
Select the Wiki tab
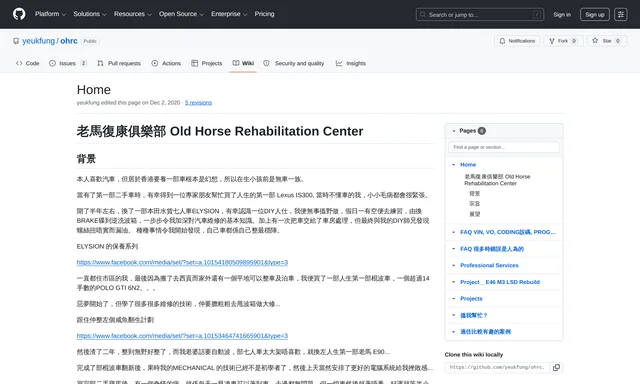[243, 63]
